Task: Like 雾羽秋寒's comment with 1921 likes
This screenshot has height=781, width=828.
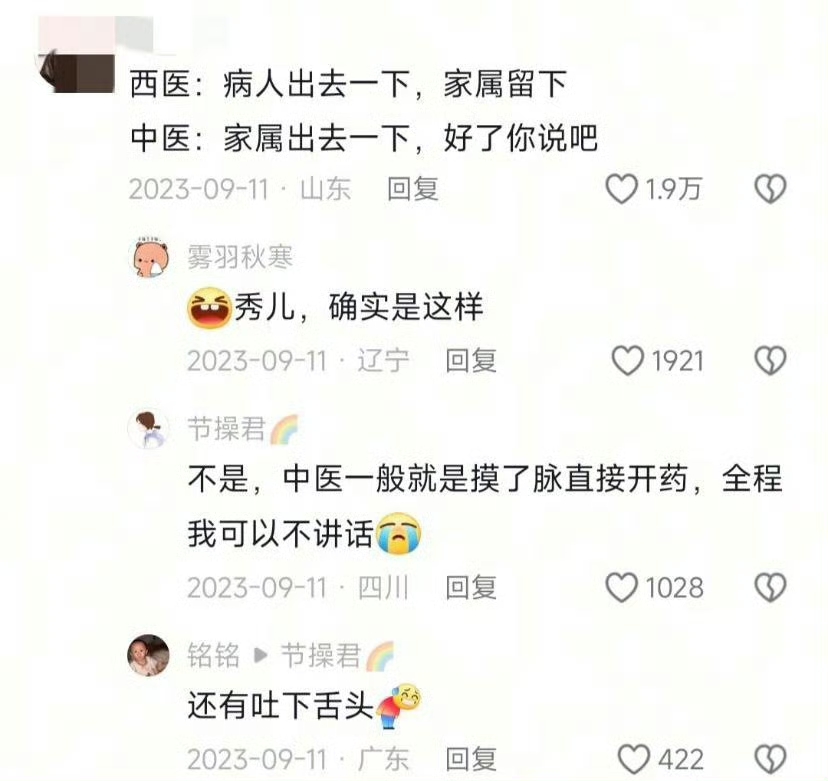Action: coord(627,361)
